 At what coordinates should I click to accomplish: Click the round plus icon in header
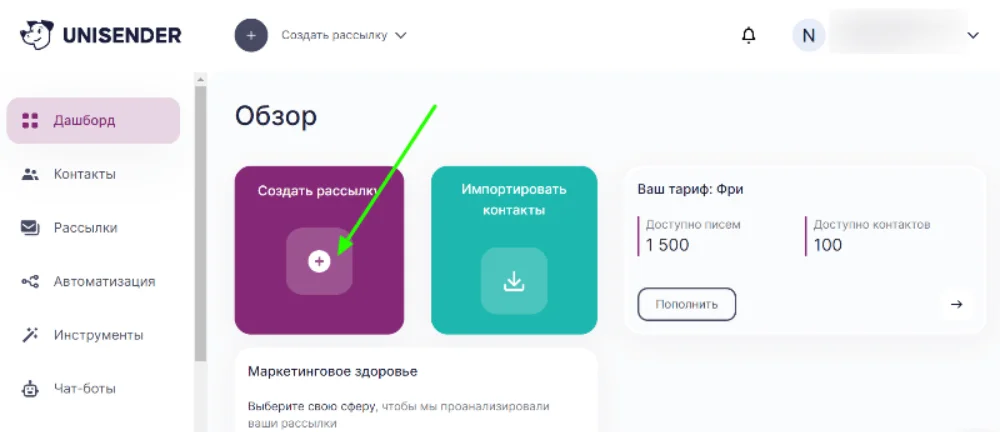(x=251, y=35)
